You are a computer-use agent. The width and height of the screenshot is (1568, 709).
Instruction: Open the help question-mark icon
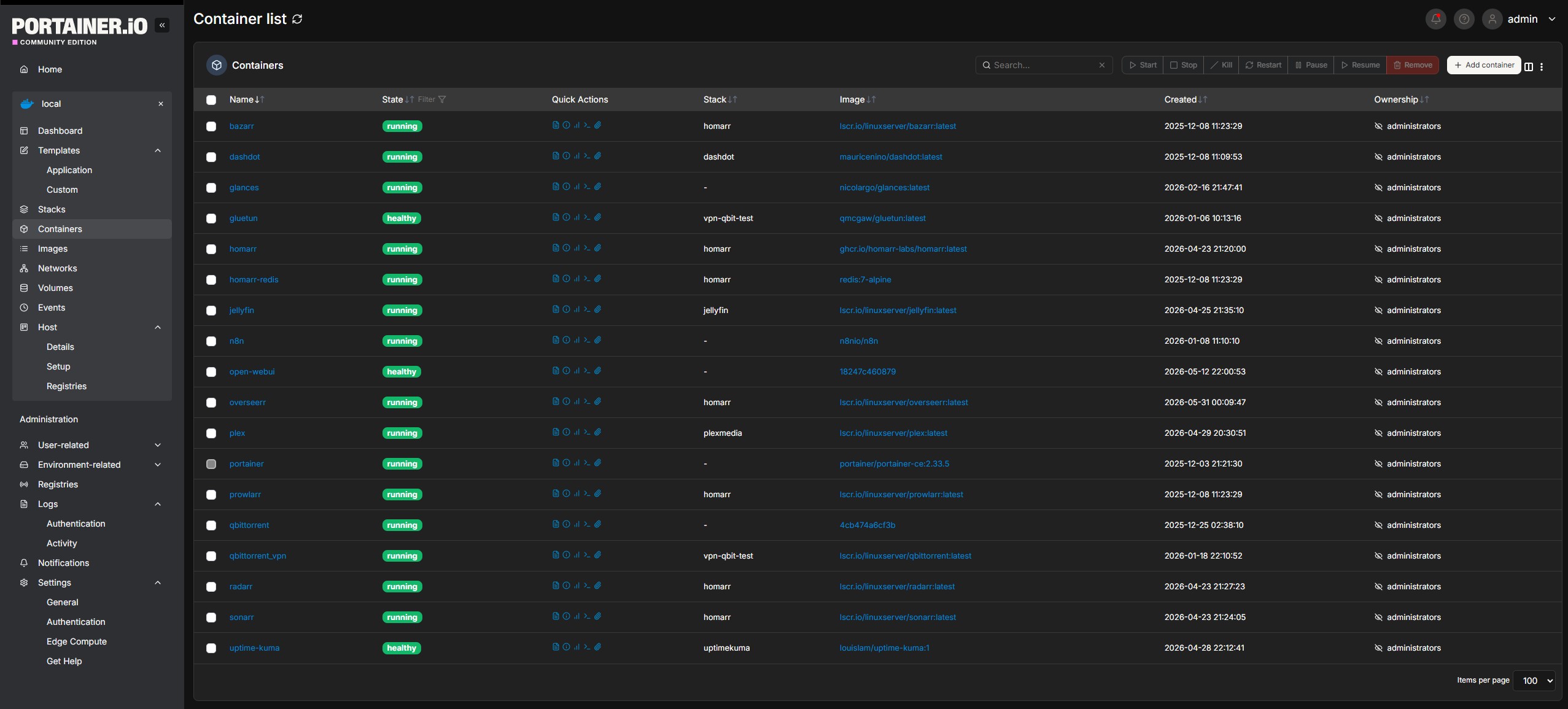(x=1464, y=19)
